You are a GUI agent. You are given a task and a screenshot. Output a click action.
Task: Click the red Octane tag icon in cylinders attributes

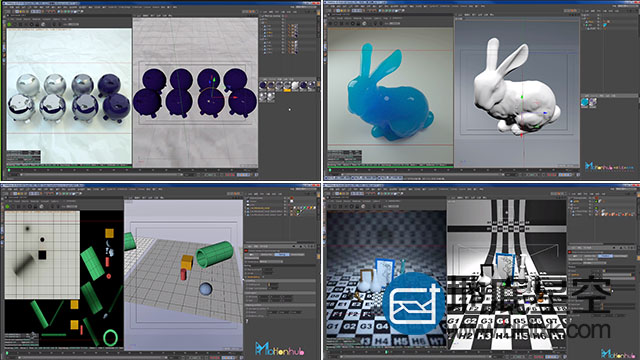[x=246, y=251]
